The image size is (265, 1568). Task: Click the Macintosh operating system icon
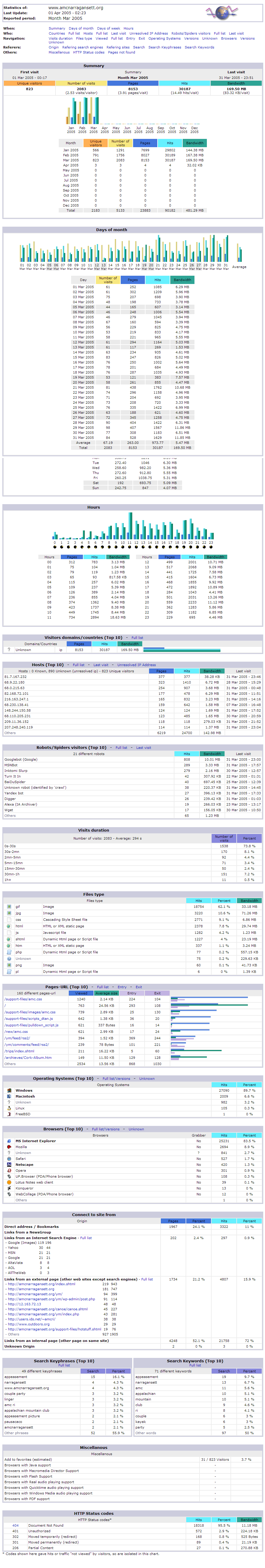tap(9, 1096)
